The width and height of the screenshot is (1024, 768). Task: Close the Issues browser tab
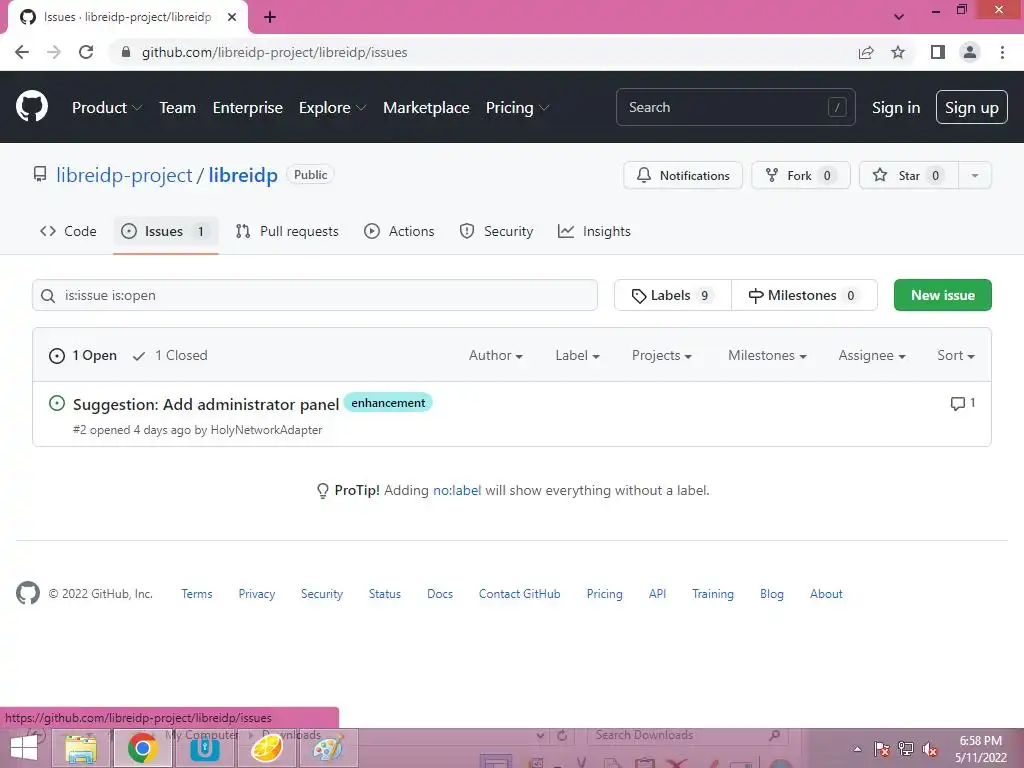[x=232, y=17]
